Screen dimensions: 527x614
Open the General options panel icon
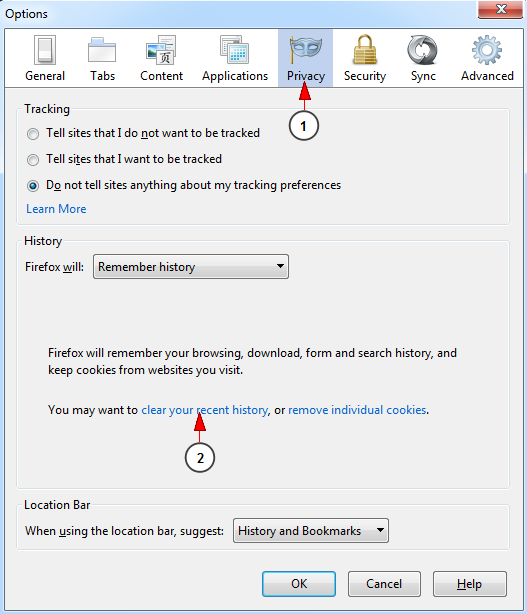(x=45, y=50)
